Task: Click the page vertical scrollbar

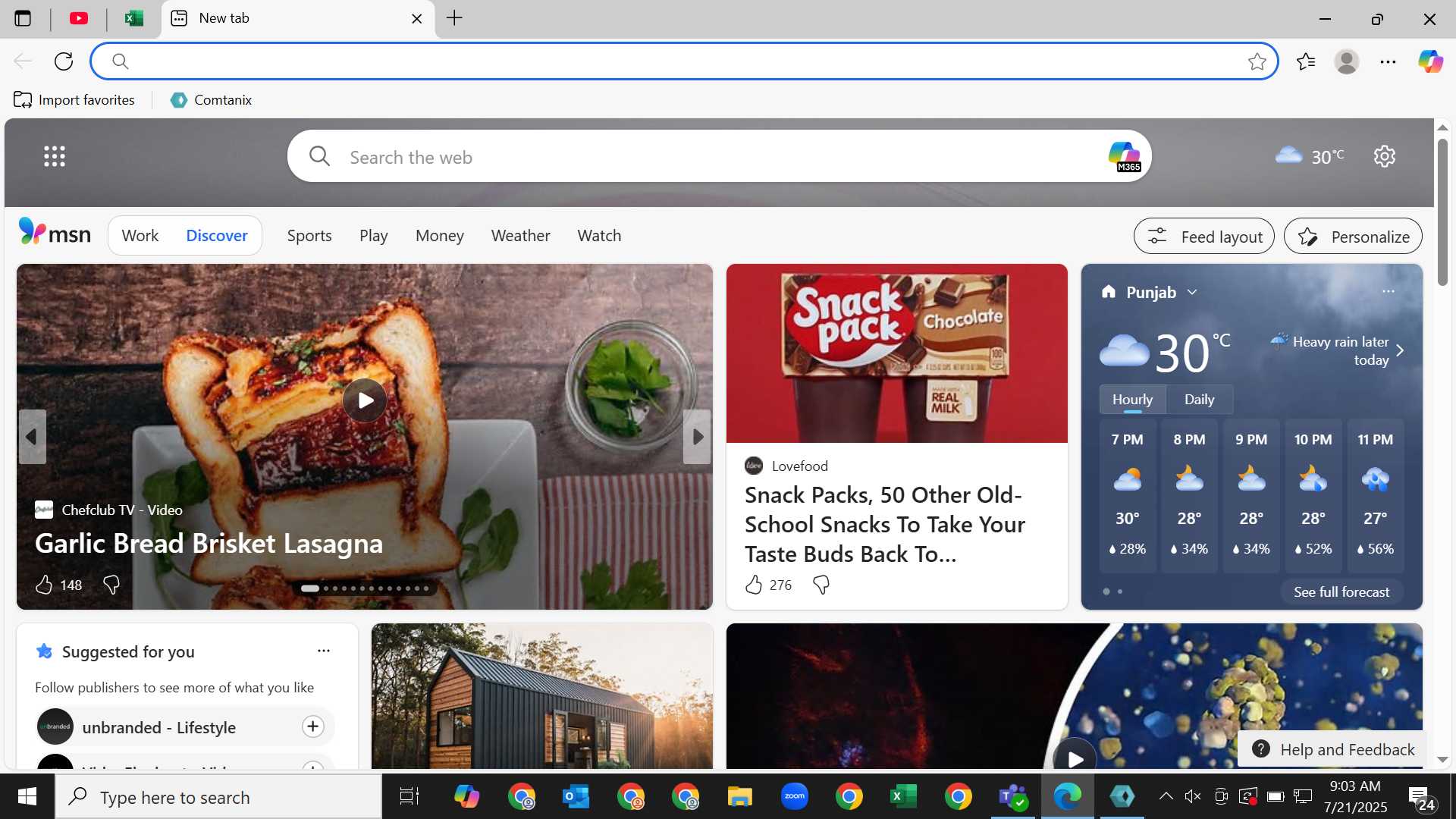Action: 1442,212
